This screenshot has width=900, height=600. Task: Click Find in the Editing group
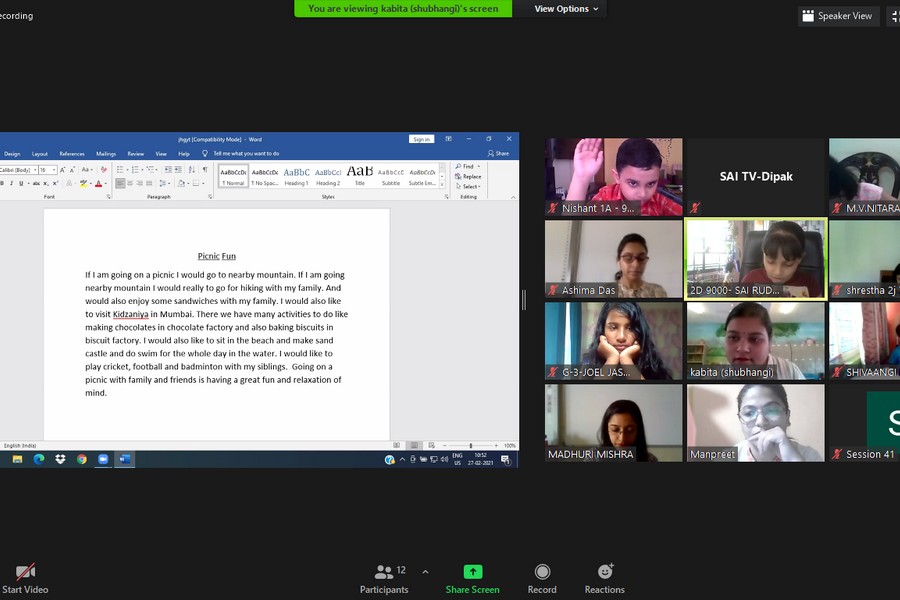click(x=468, y=167)
